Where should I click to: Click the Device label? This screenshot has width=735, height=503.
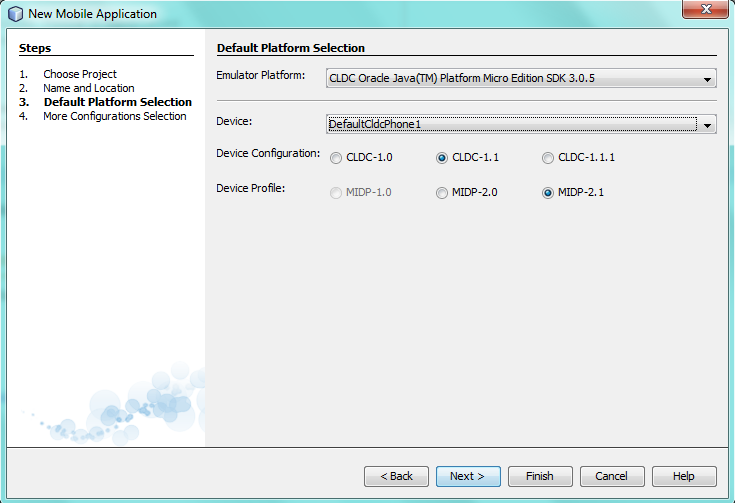click(234, 121)
